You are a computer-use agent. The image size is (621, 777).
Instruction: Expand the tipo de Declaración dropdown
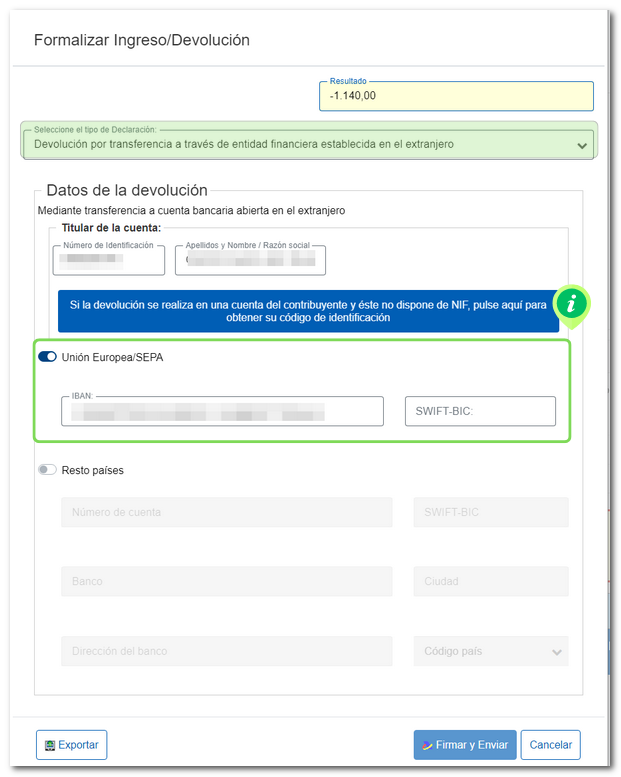pyautogui.click(x=308, y=144)
